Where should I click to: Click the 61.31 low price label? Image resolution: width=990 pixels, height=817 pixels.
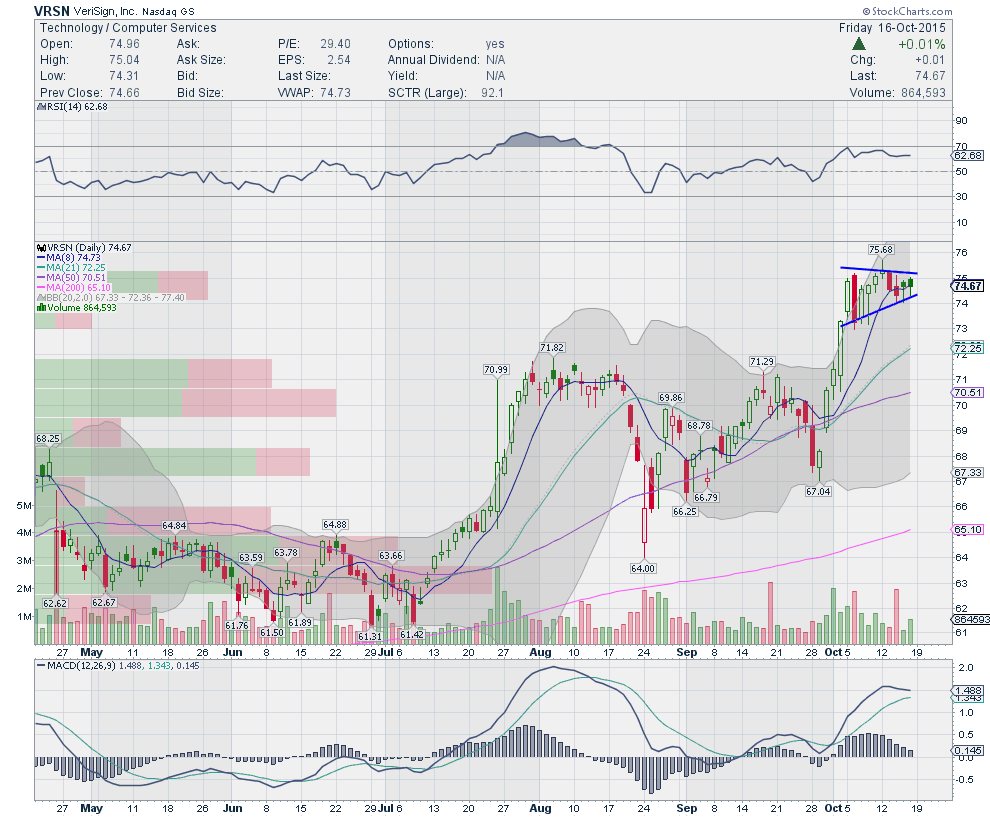pos(369,636)
